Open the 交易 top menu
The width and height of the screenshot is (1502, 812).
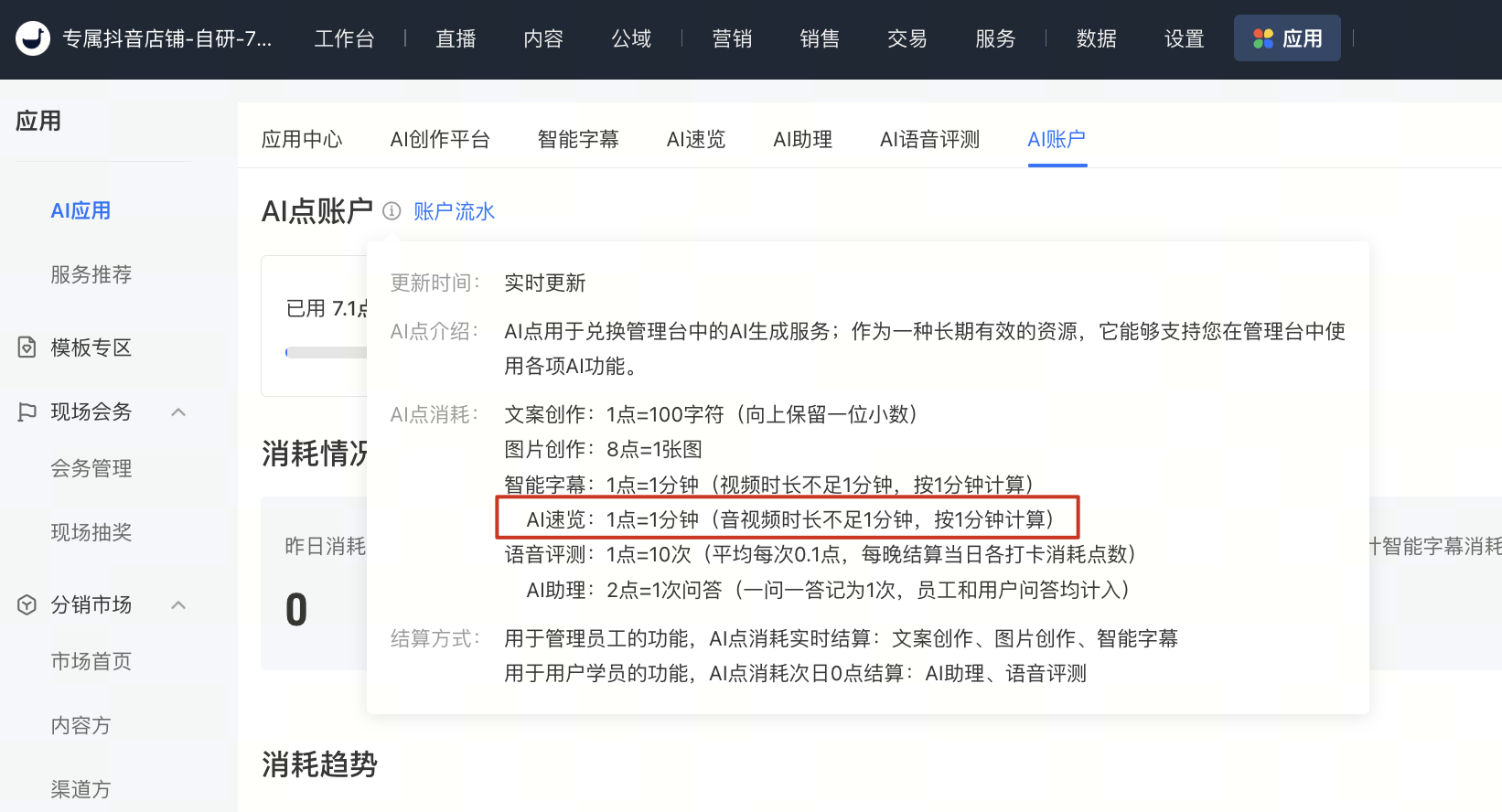pyautogui.click(x=907, y=38)
